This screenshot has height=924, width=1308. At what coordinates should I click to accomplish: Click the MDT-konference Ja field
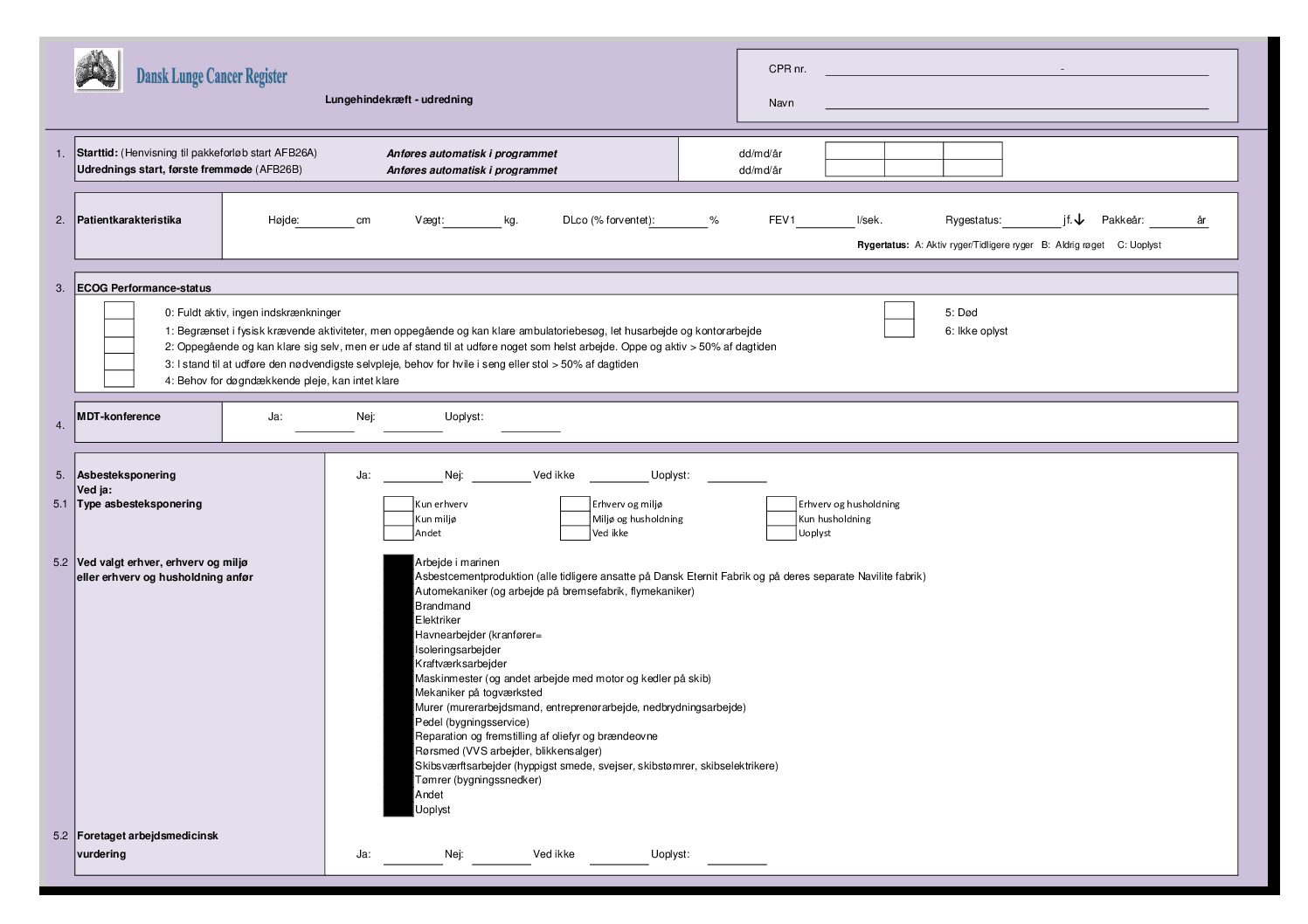324,424
